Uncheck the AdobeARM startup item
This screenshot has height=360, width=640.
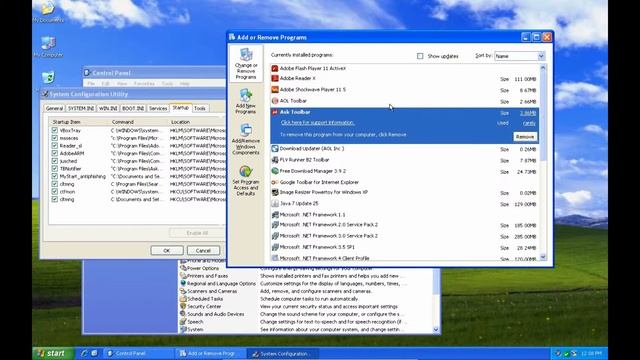pyautogui.click(x=55, y=153)
